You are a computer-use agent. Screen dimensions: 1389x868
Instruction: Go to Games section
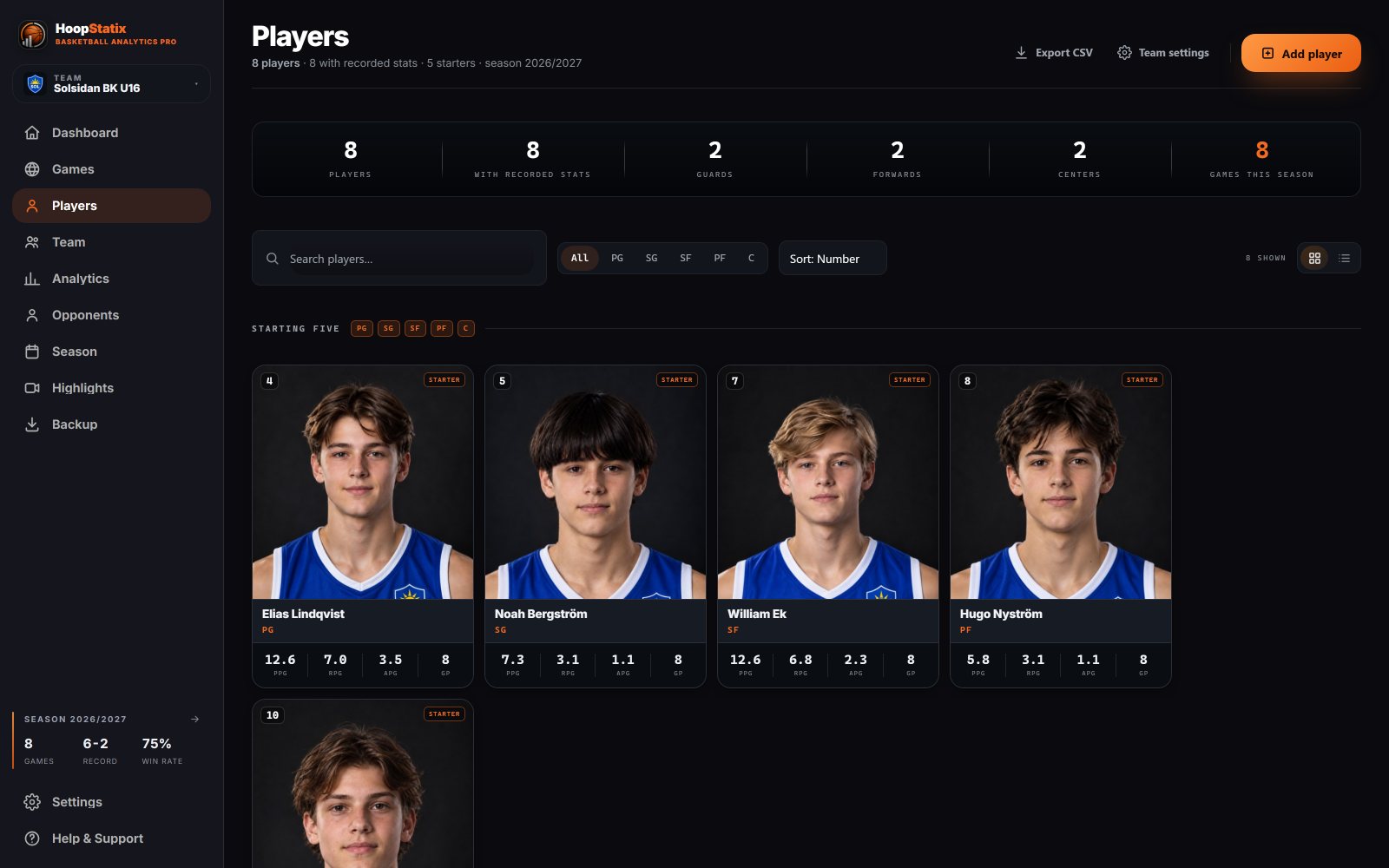click(111, 169)
